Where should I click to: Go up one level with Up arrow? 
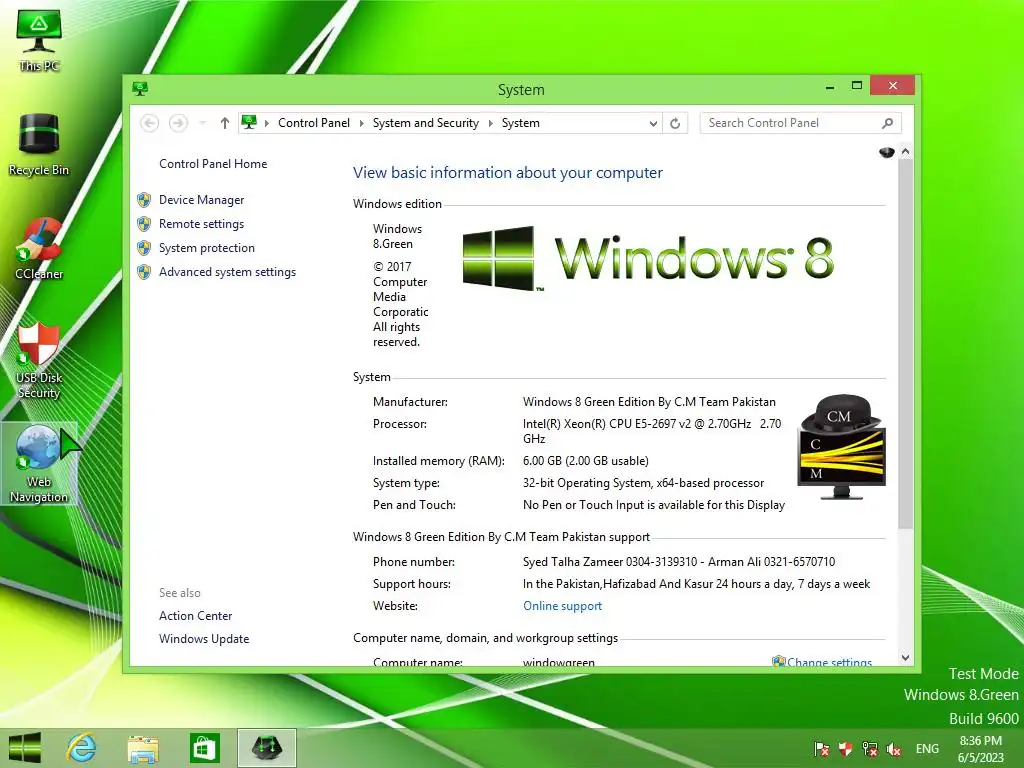coord(225,123)
